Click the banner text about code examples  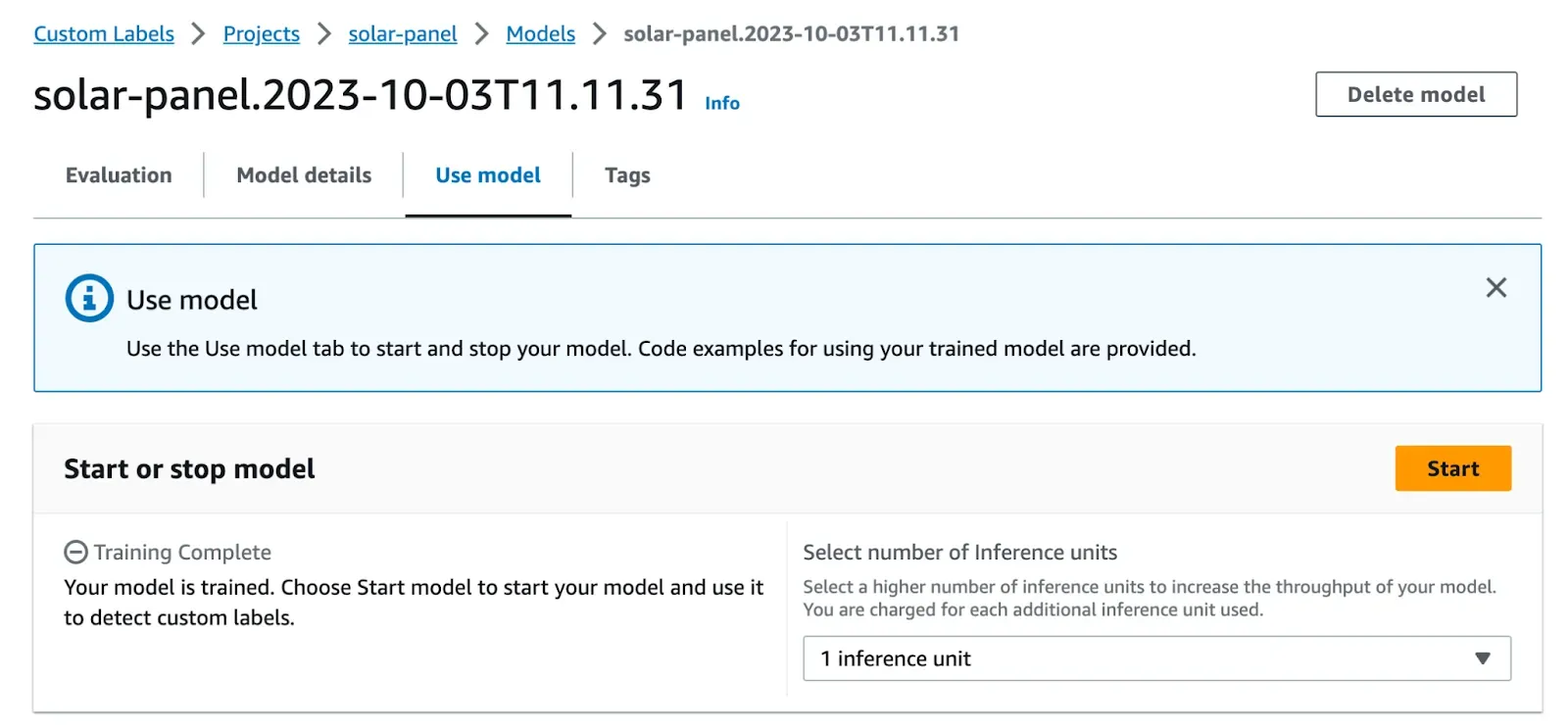coord(661,349)
